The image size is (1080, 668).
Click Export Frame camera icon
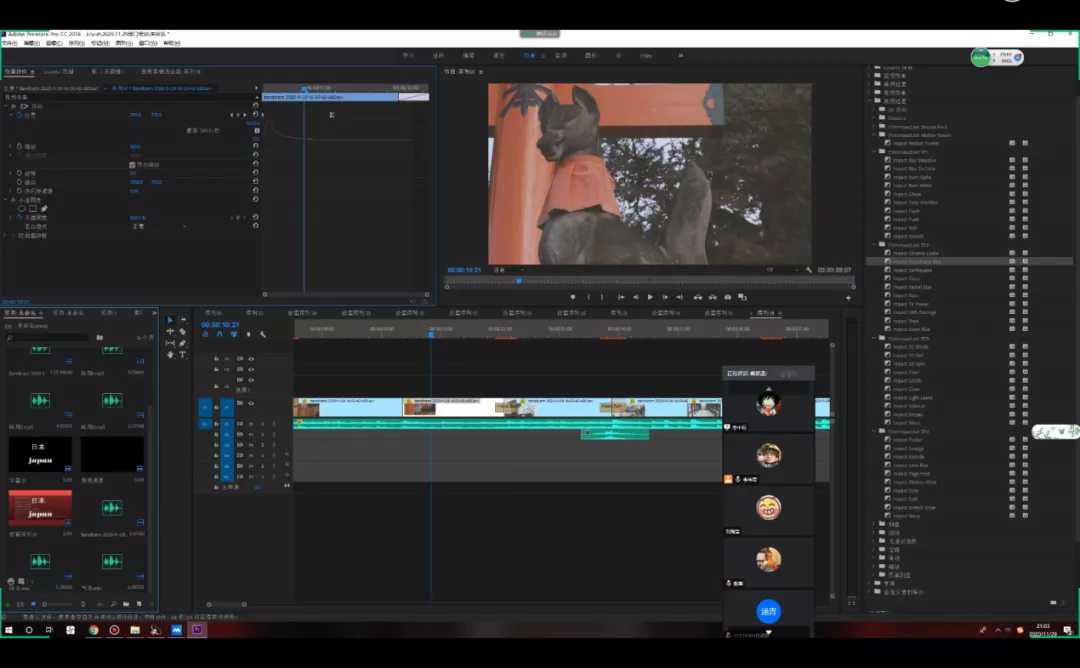[727, 297]
